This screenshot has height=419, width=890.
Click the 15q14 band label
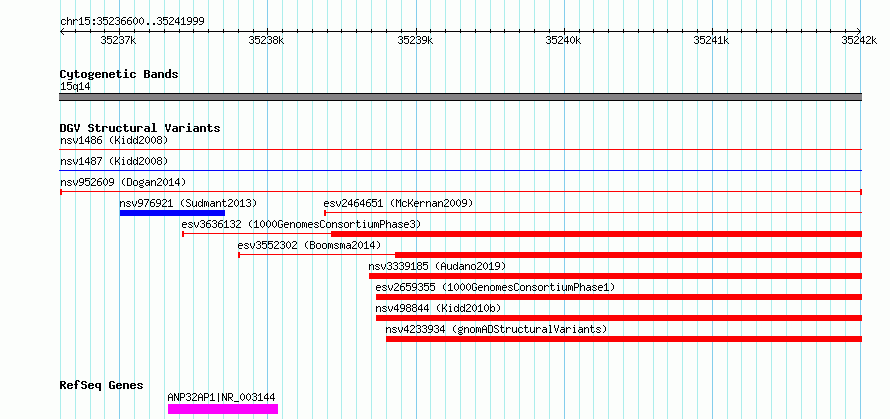click(75, 87)
